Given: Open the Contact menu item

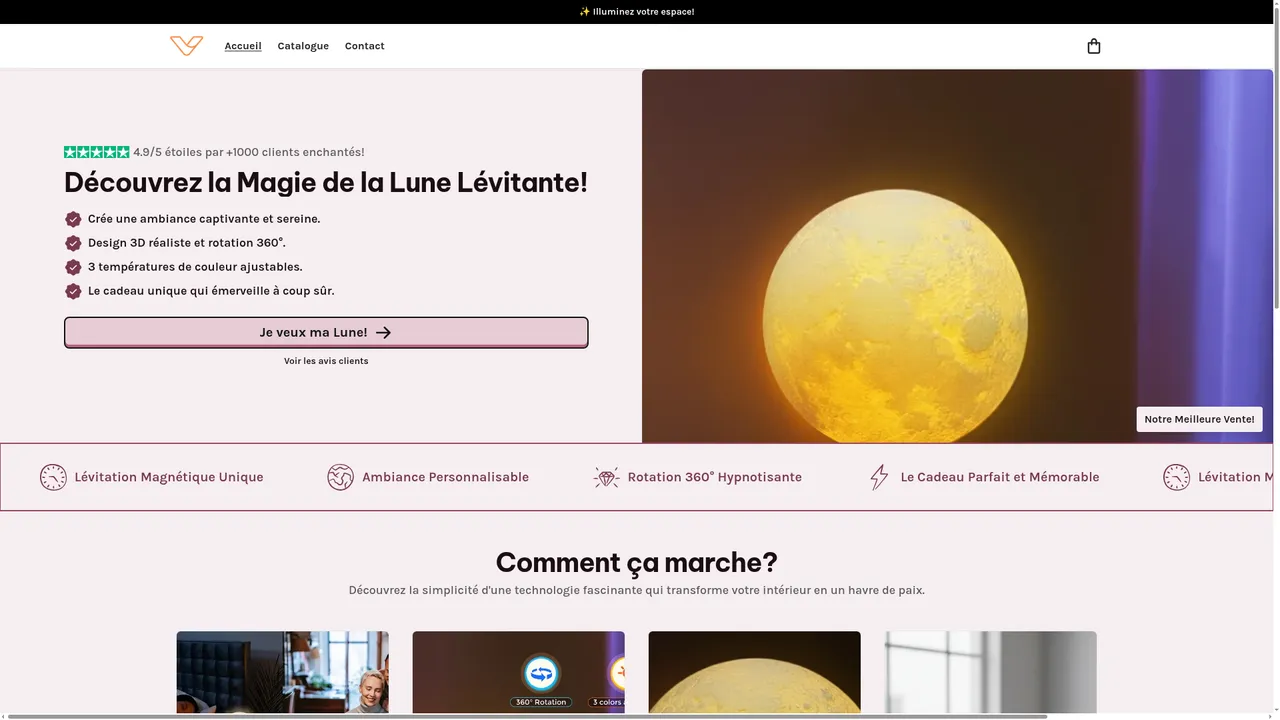Looking at the screenshot, I should tap(365, 46).
